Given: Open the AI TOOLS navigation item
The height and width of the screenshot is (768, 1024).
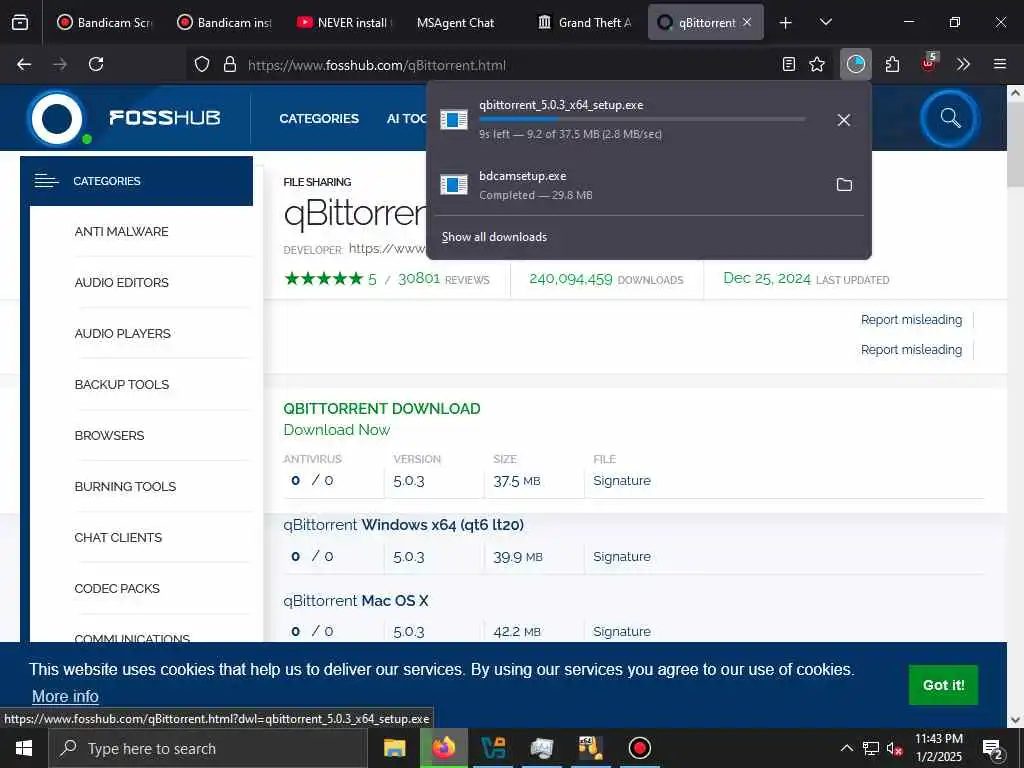Looking at the screenshot, I should pos(406,118).
